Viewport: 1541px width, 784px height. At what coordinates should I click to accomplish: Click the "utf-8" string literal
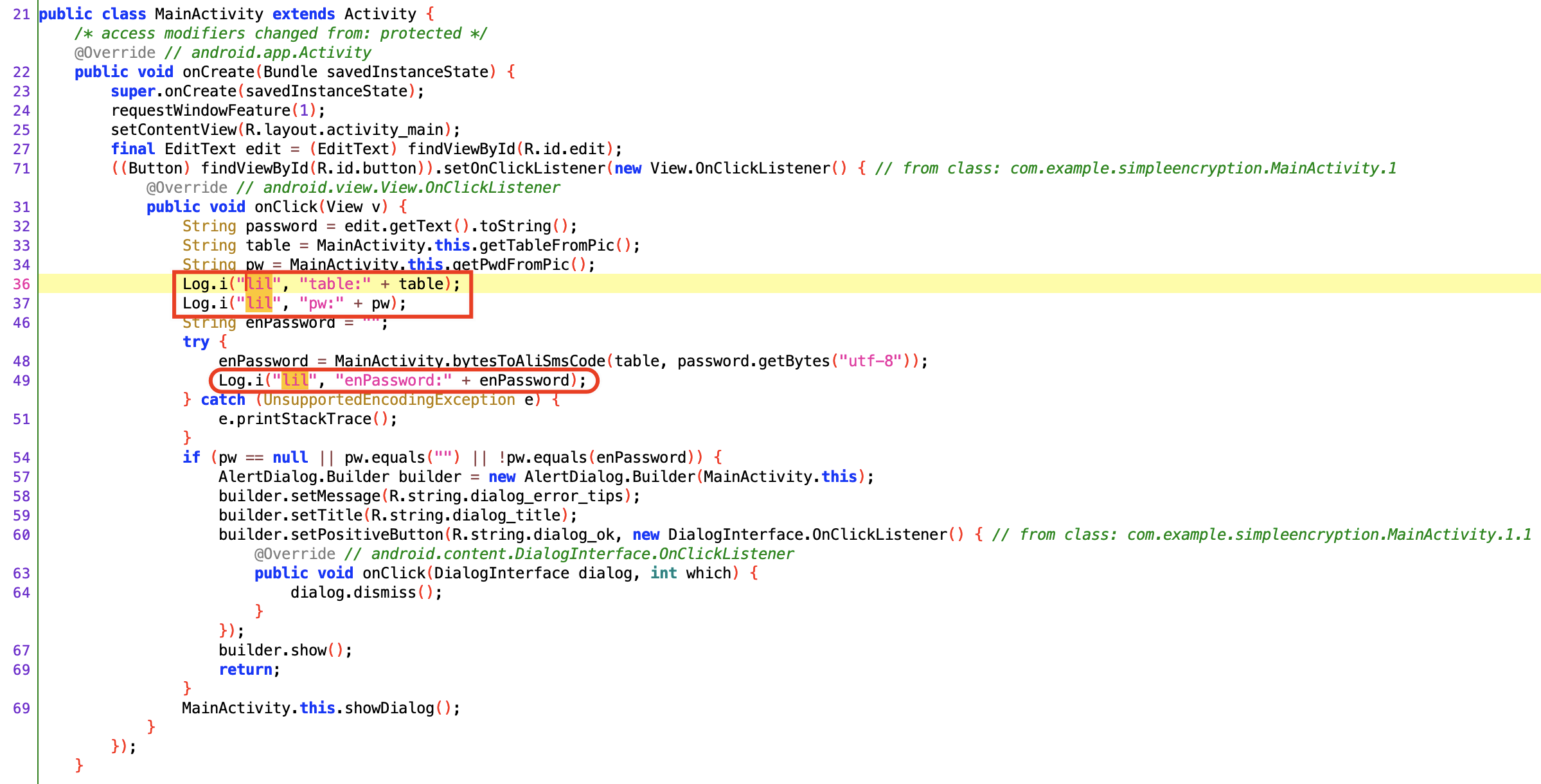coord(870,361)
